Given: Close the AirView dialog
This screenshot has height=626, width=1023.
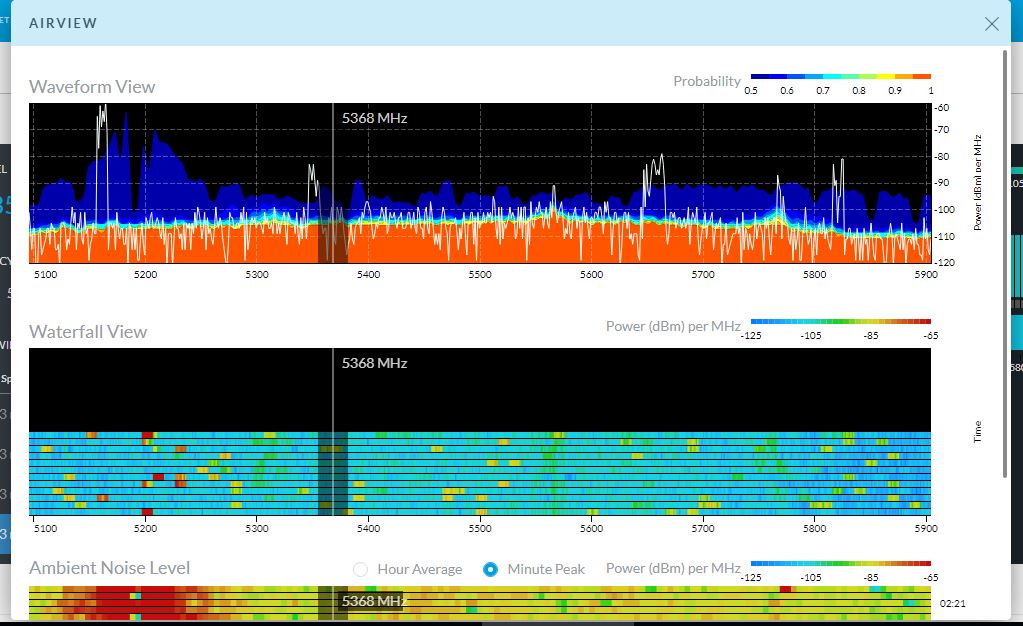Looking at the screenshot, I should tap(992, 24).
